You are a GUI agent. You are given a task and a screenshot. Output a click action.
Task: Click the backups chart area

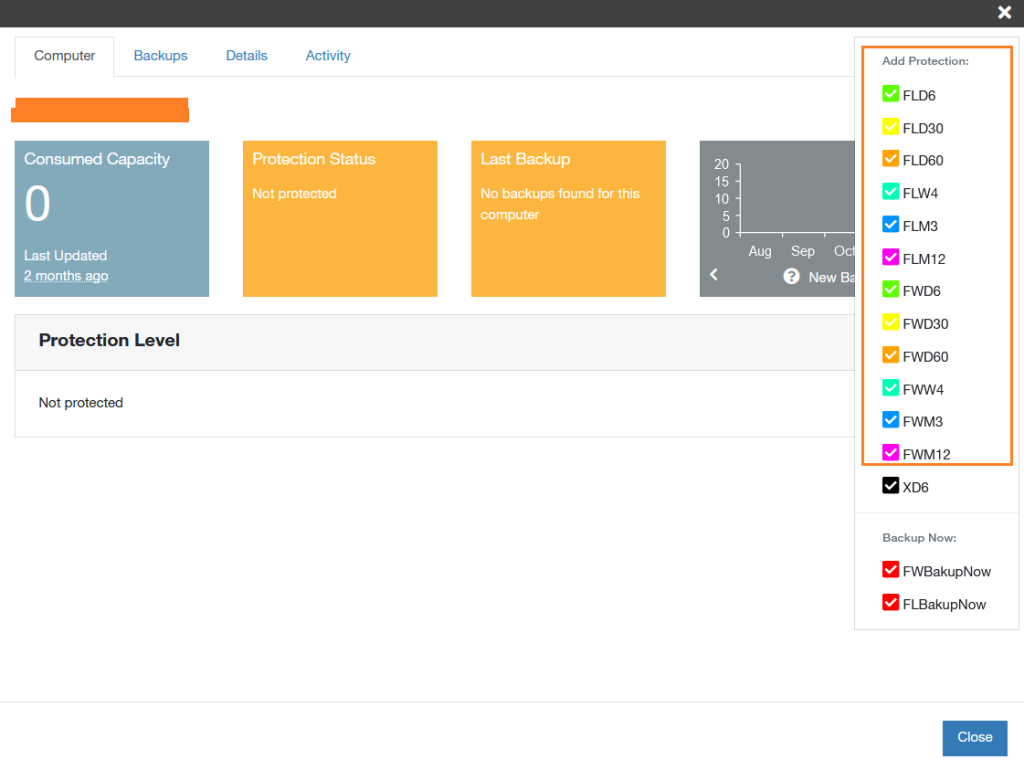[777, 219]
